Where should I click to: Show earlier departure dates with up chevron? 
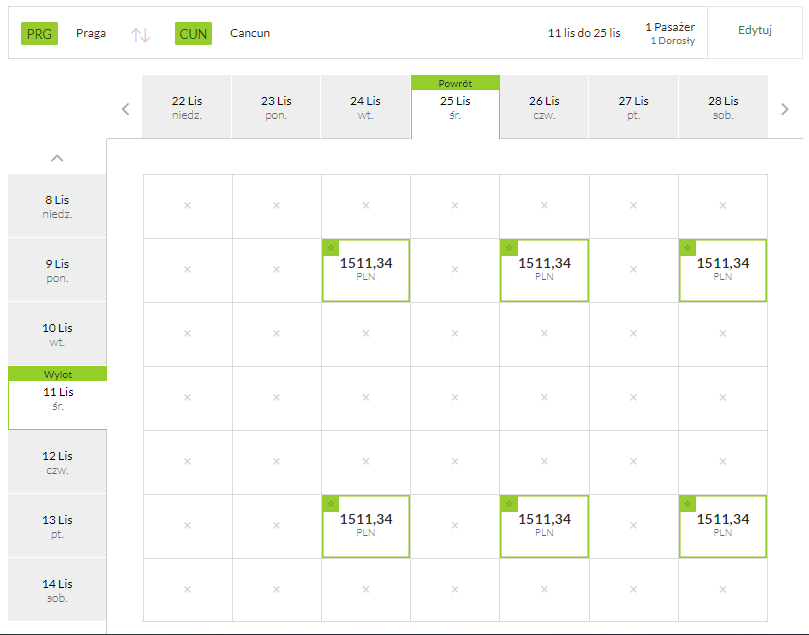pyautogui.click(x=57, y=158)
